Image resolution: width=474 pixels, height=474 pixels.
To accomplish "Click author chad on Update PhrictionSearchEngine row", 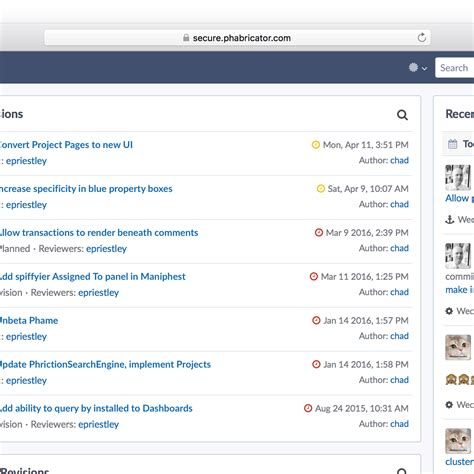I will click(x=399, y=380).
